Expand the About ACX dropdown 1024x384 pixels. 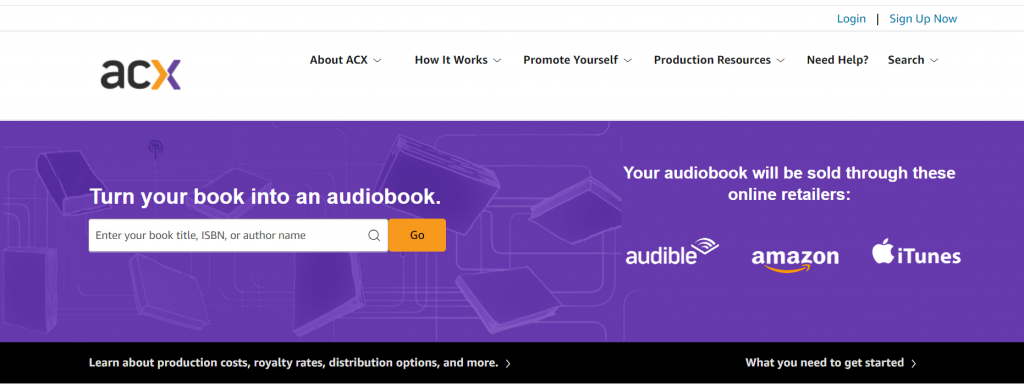[345, 60]
